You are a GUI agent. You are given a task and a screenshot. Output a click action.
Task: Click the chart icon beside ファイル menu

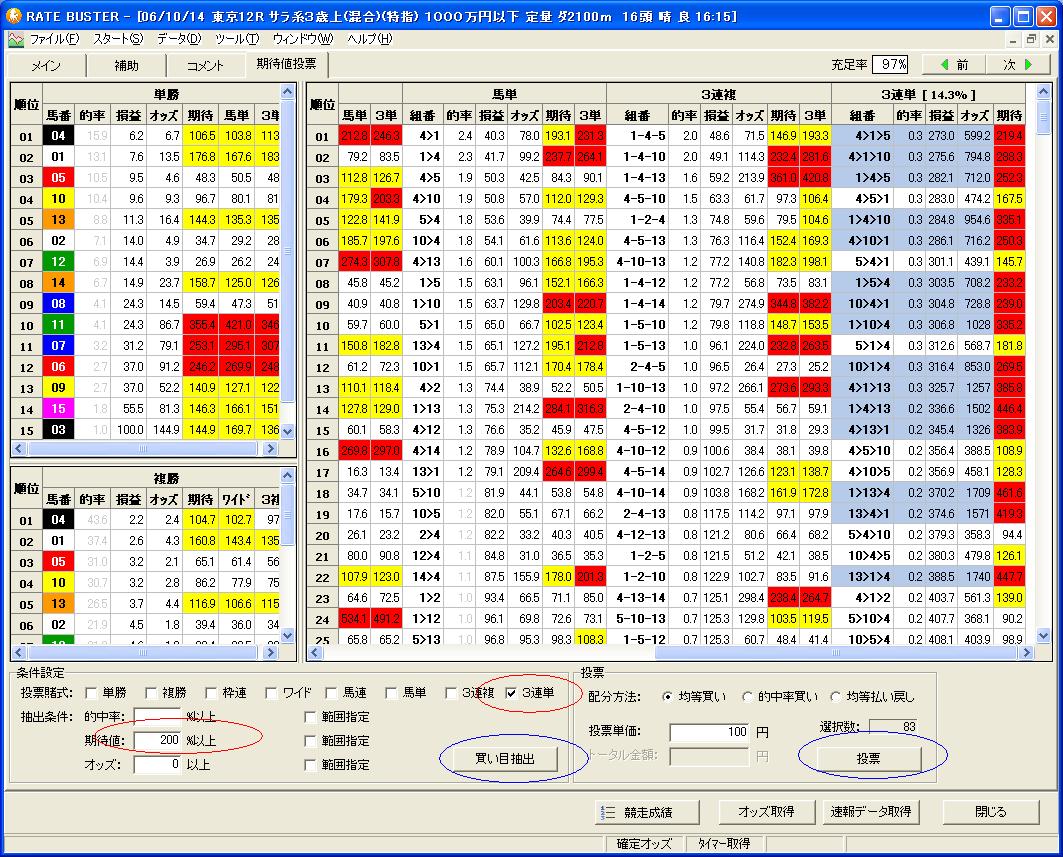pos(16,39)
